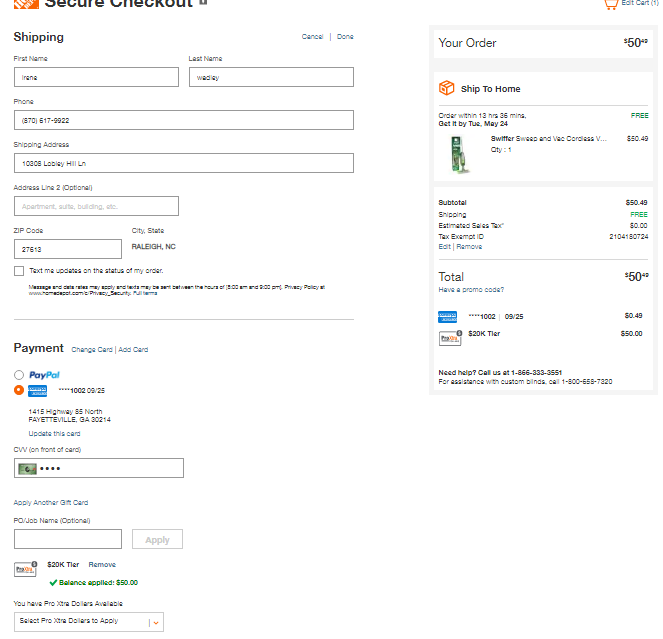
Task: Click the PO/Job Name input field
Action: click(68, 539)
